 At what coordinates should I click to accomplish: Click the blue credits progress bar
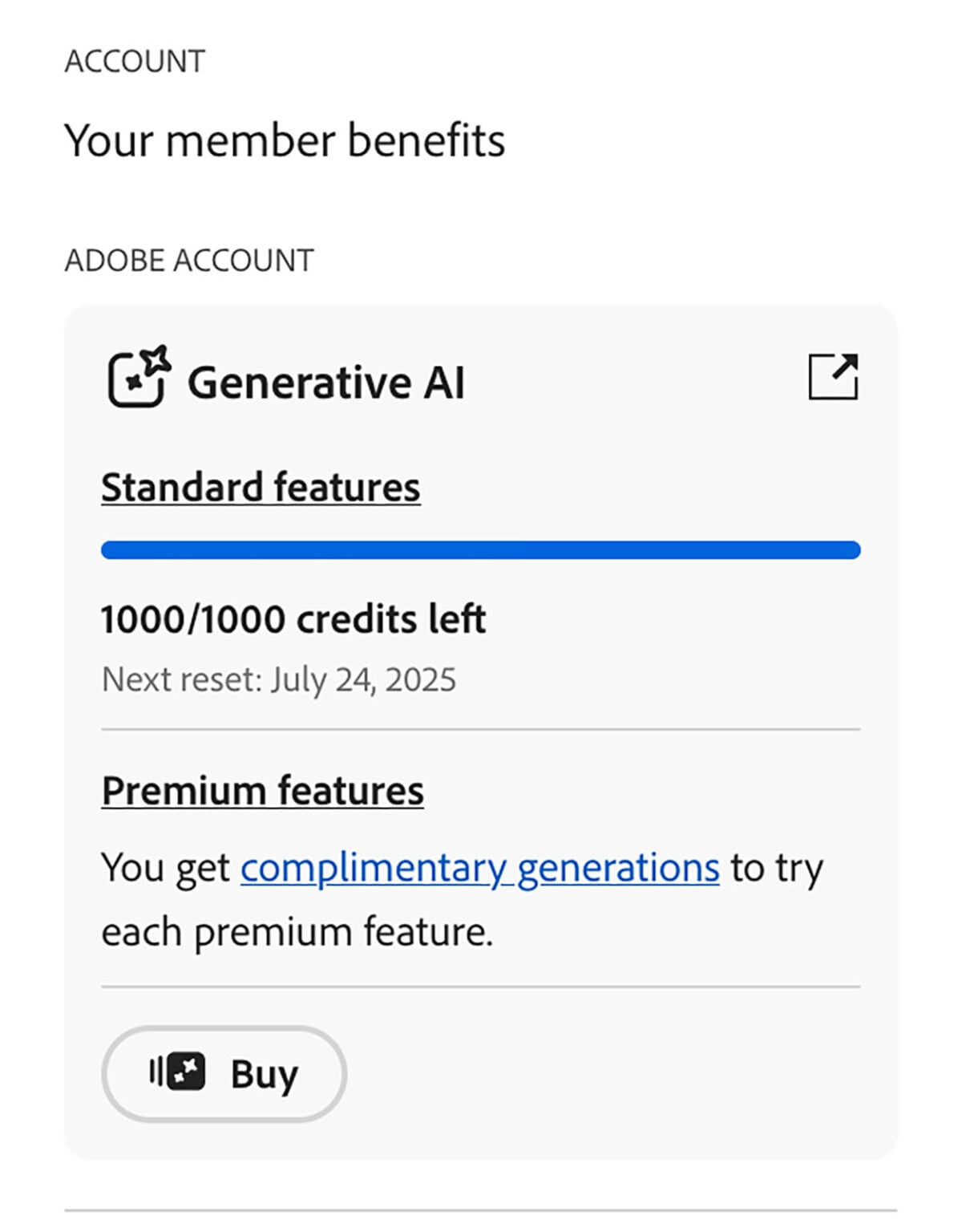481,549
